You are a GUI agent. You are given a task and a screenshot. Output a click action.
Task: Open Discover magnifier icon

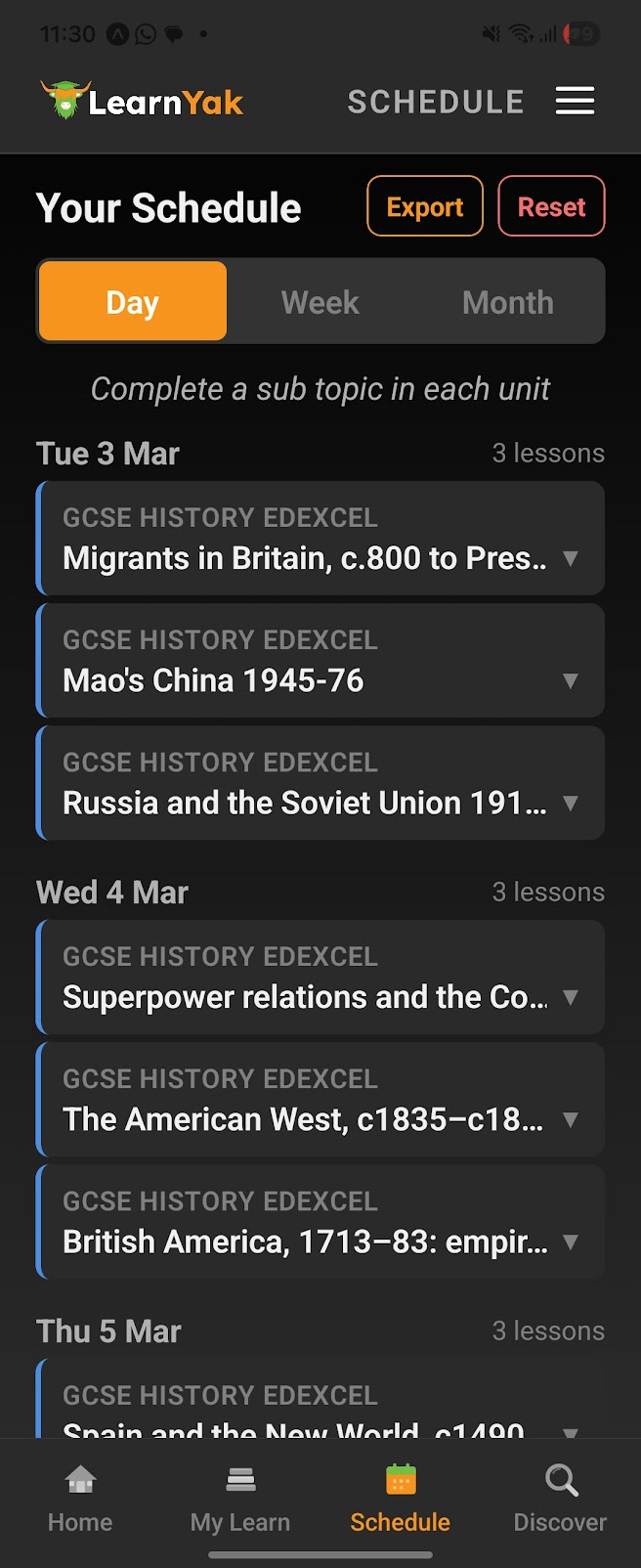tap(561, 1480)
